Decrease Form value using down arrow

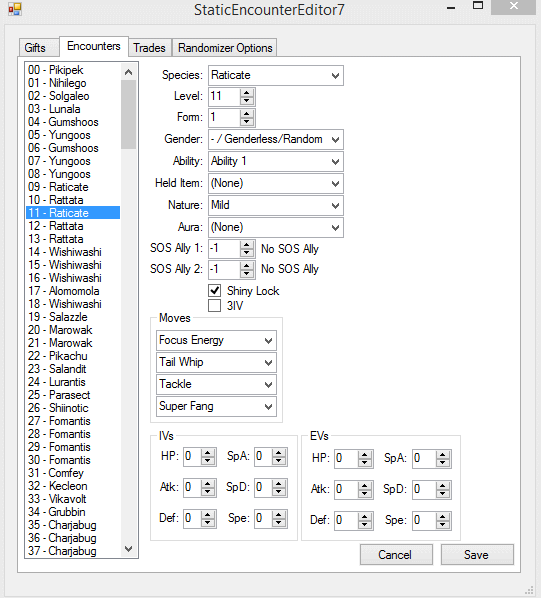tap(247, 122)
